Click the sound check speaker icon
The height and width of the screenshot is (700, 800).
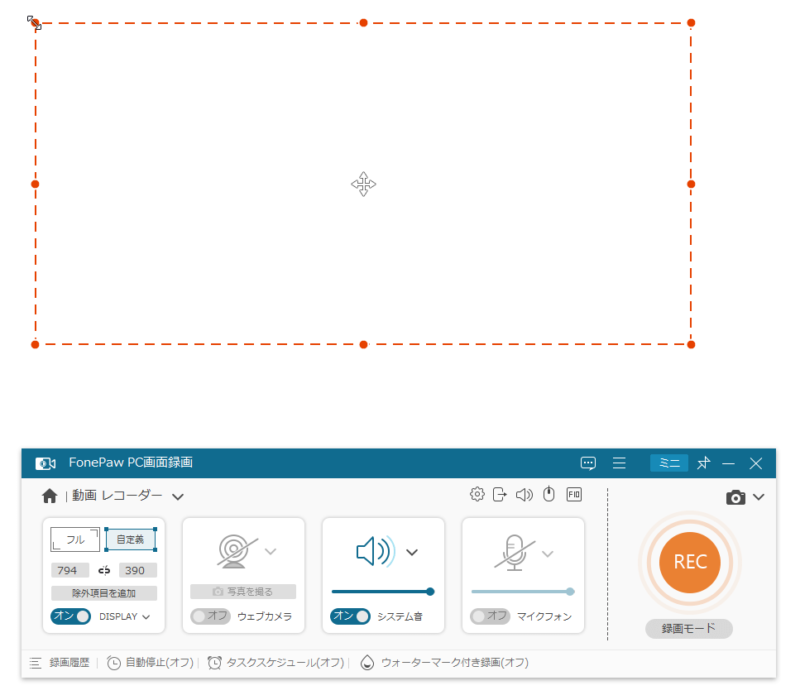[525, 494]
